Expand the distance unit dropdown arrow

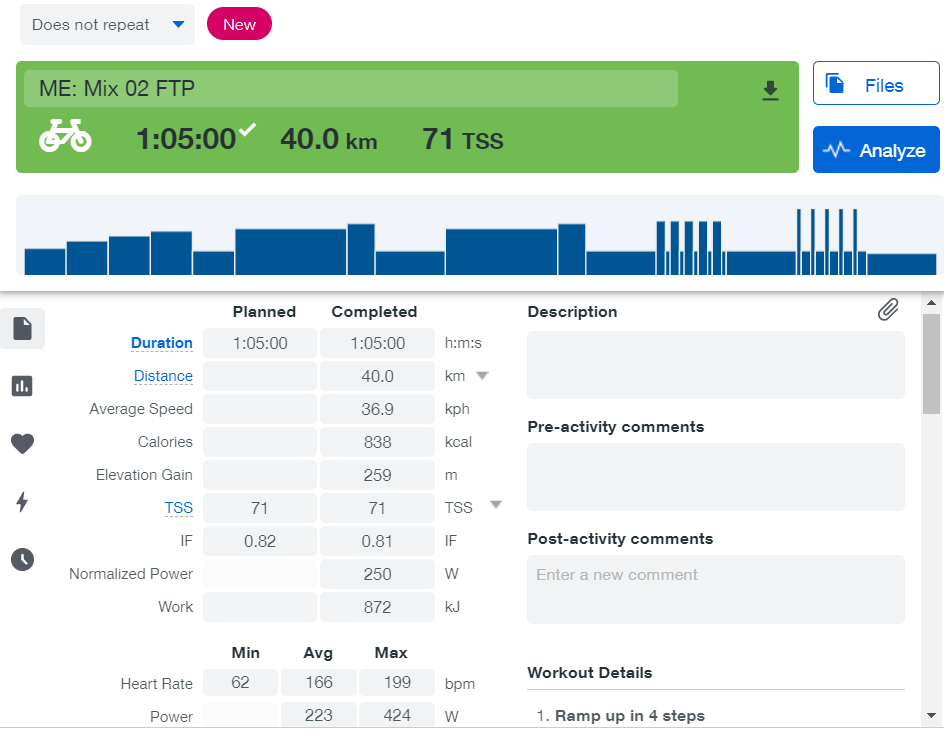[x=481, y=376]
